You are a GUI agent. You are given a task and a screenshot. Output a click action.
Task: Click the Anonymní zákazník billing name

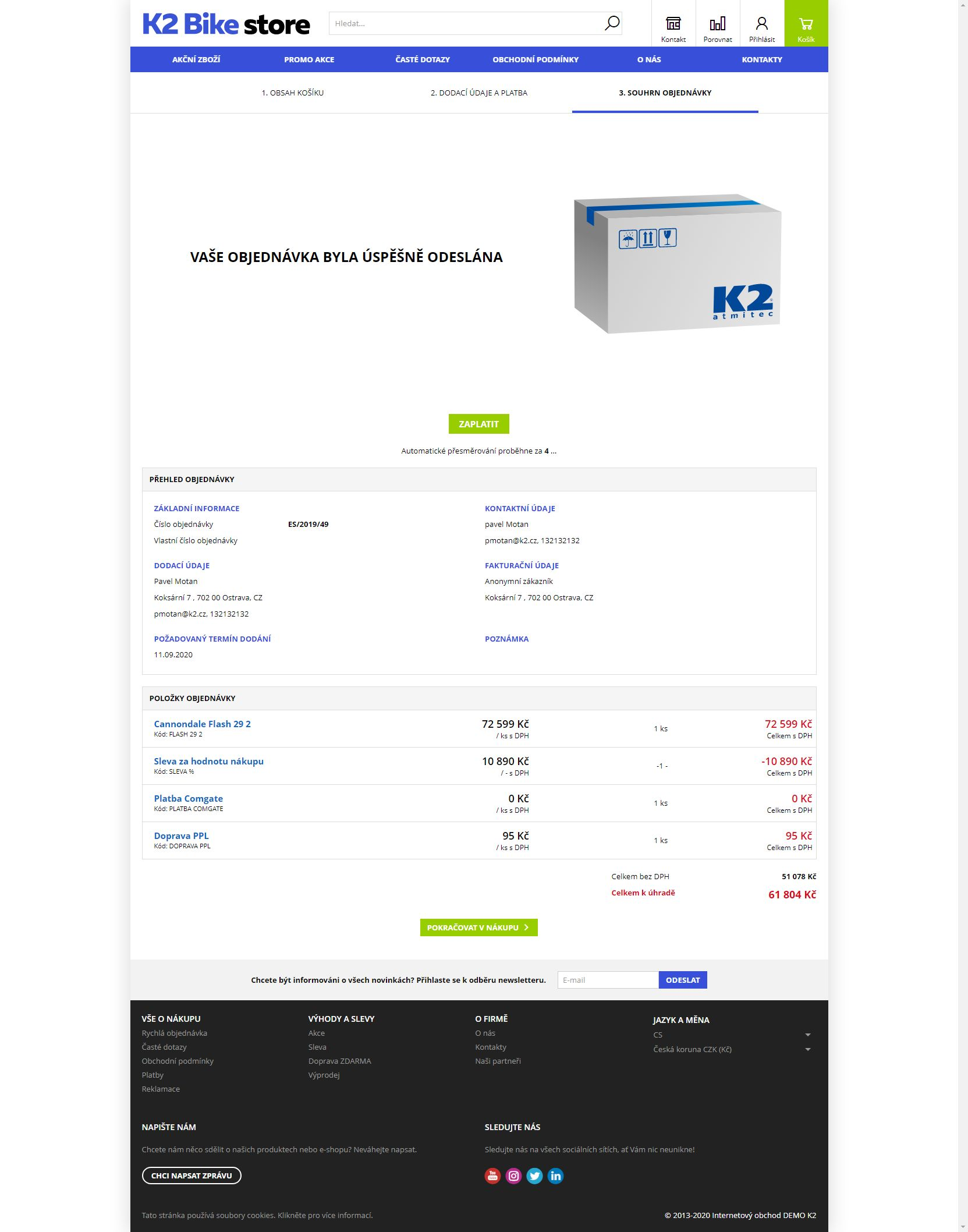[x=519, y=581]
